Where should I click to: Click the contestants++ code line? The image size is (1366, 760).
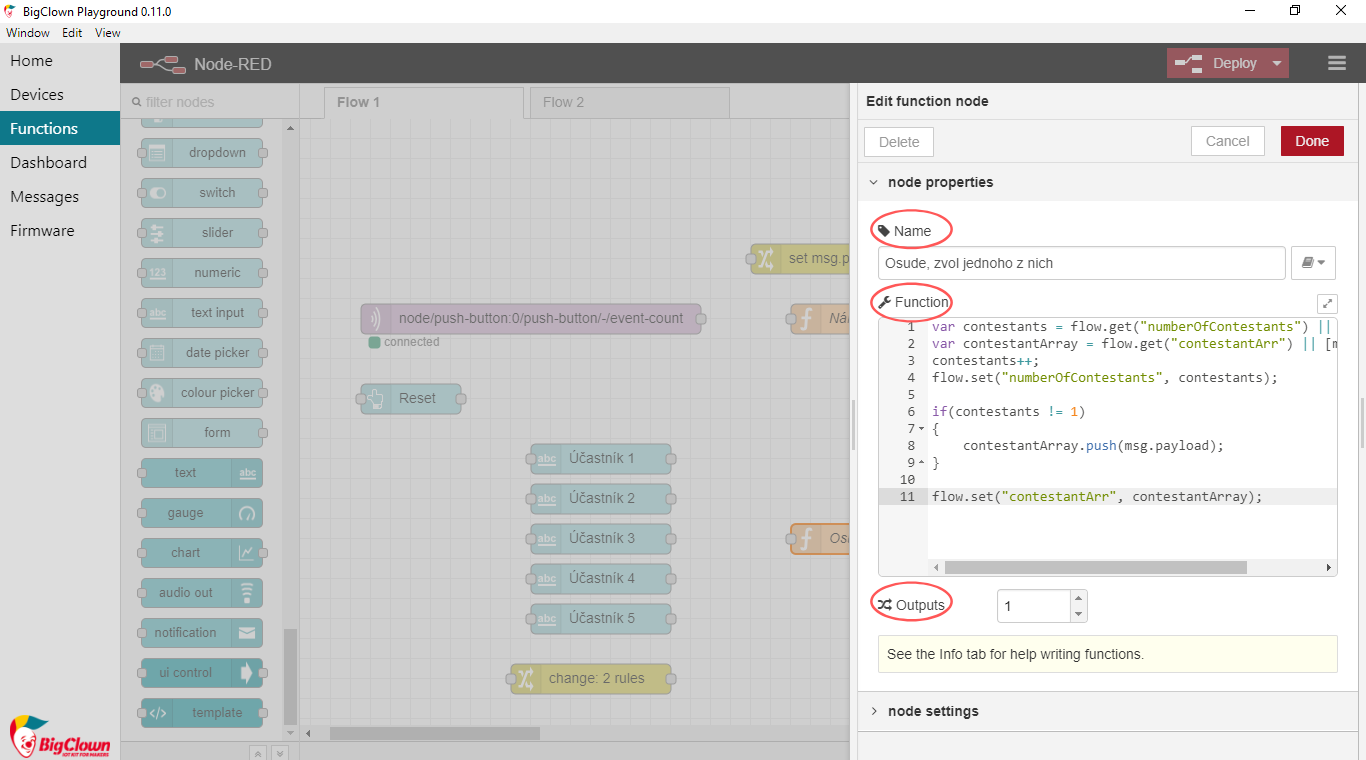click(x=985, y=360)
